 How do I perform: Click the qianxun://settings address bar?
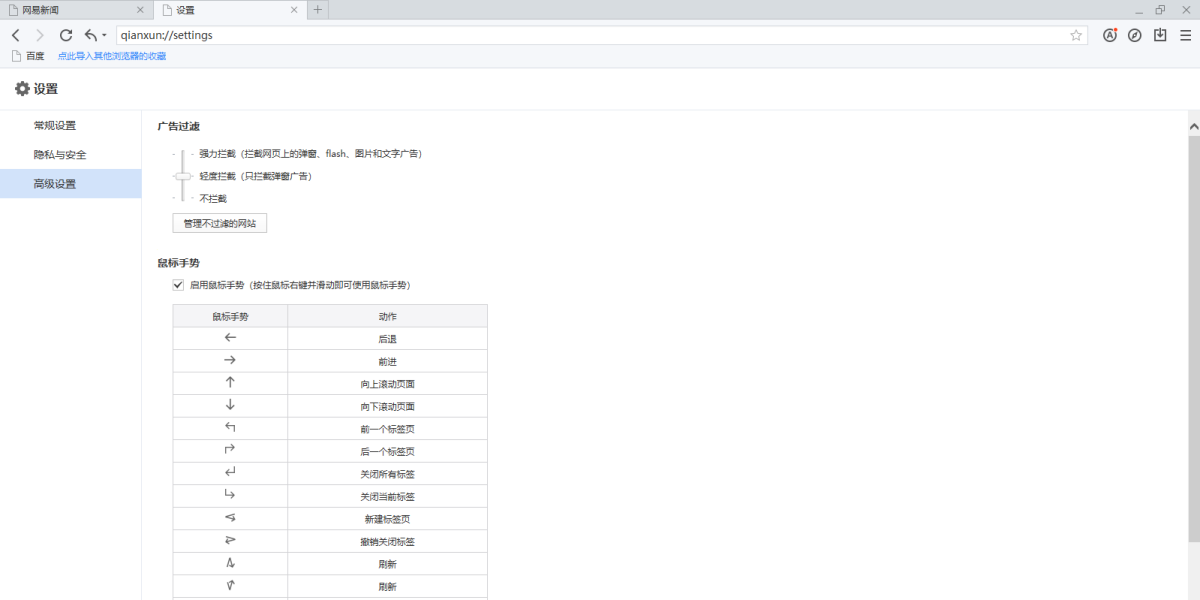click(x=590, y=35)
